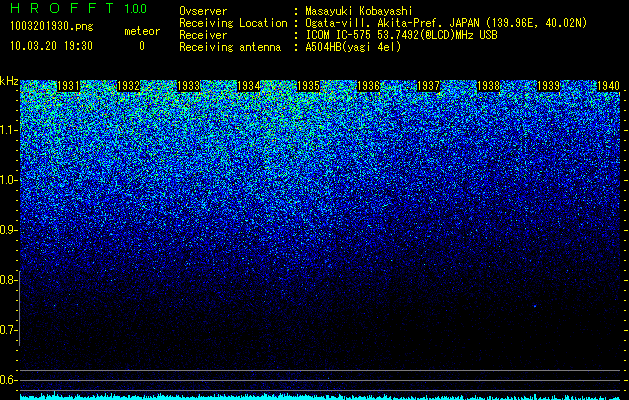
Task: Click the antenna value A504HB(yagi 4el)
Action: click(353, 47)
